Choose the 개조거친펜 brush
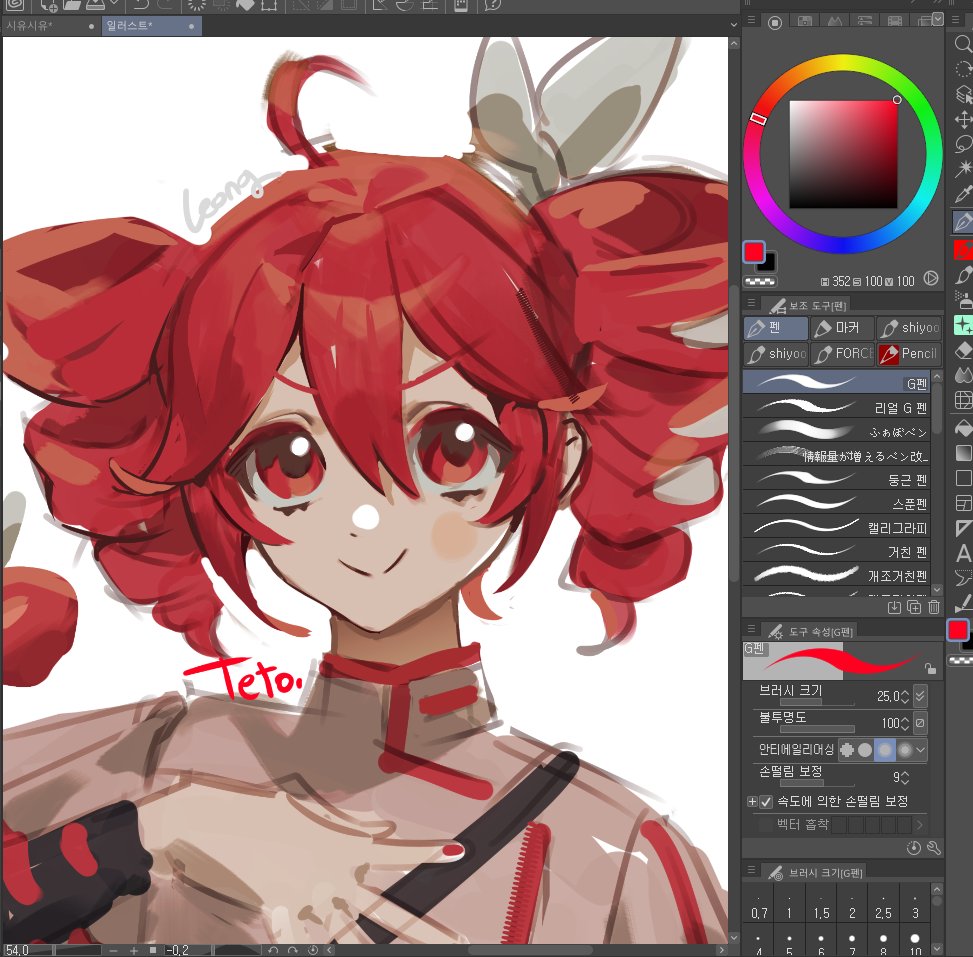973x957 pixels. (836, 575)
